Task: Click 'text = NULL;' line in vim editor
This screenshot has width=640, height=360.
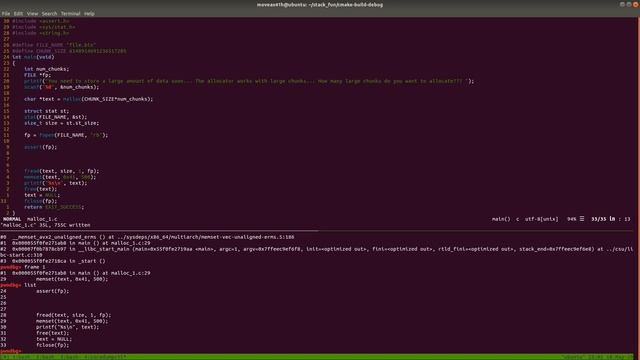Action: (42, 195)
